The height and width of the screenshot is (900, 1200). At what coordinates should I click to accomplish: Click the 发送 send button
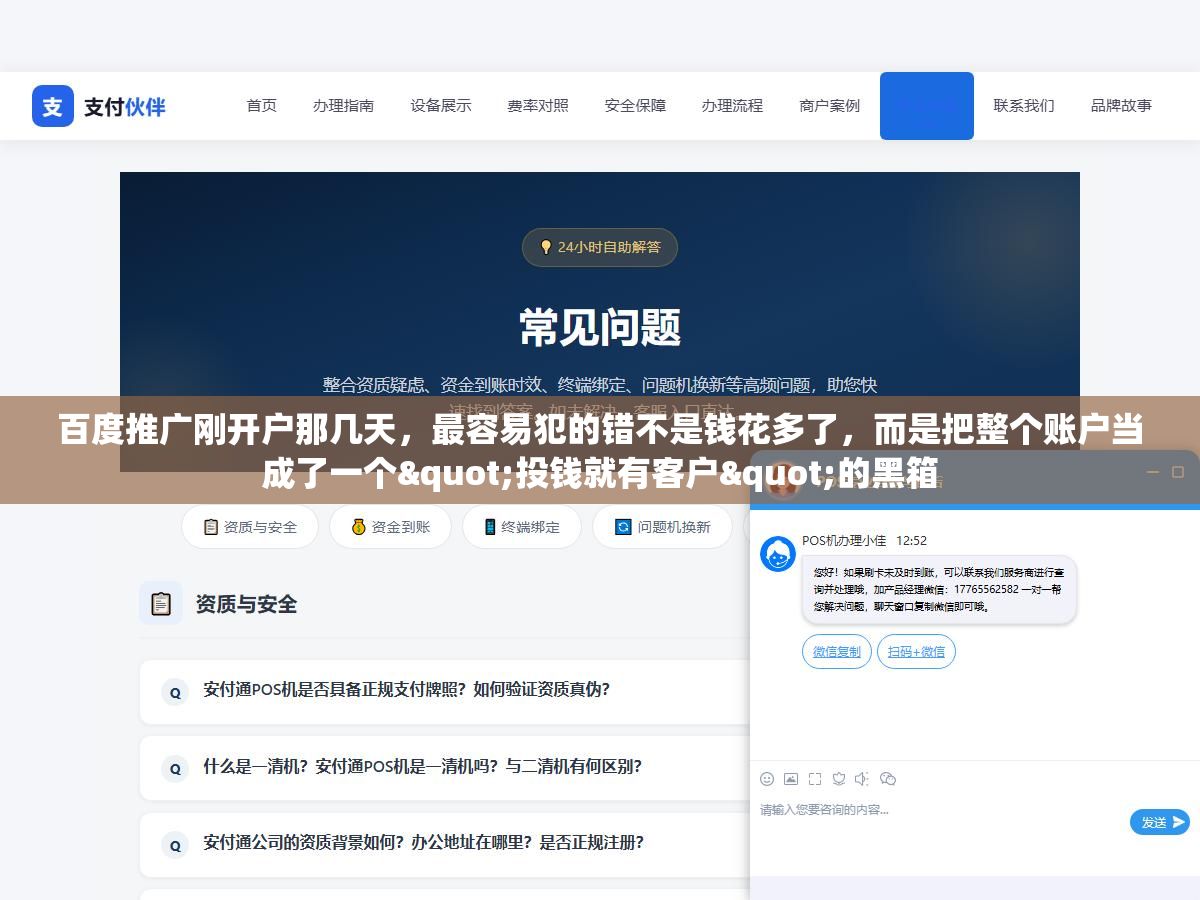(1160, 822)
